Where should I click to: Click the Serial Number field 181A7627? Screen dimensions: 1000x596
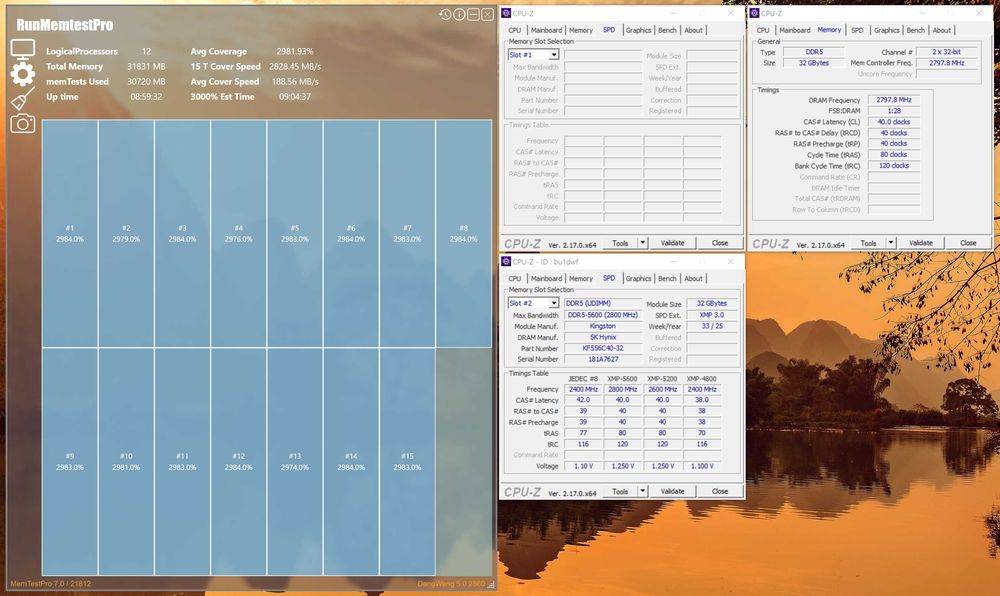pyautogui.click(x=603, y=360)
